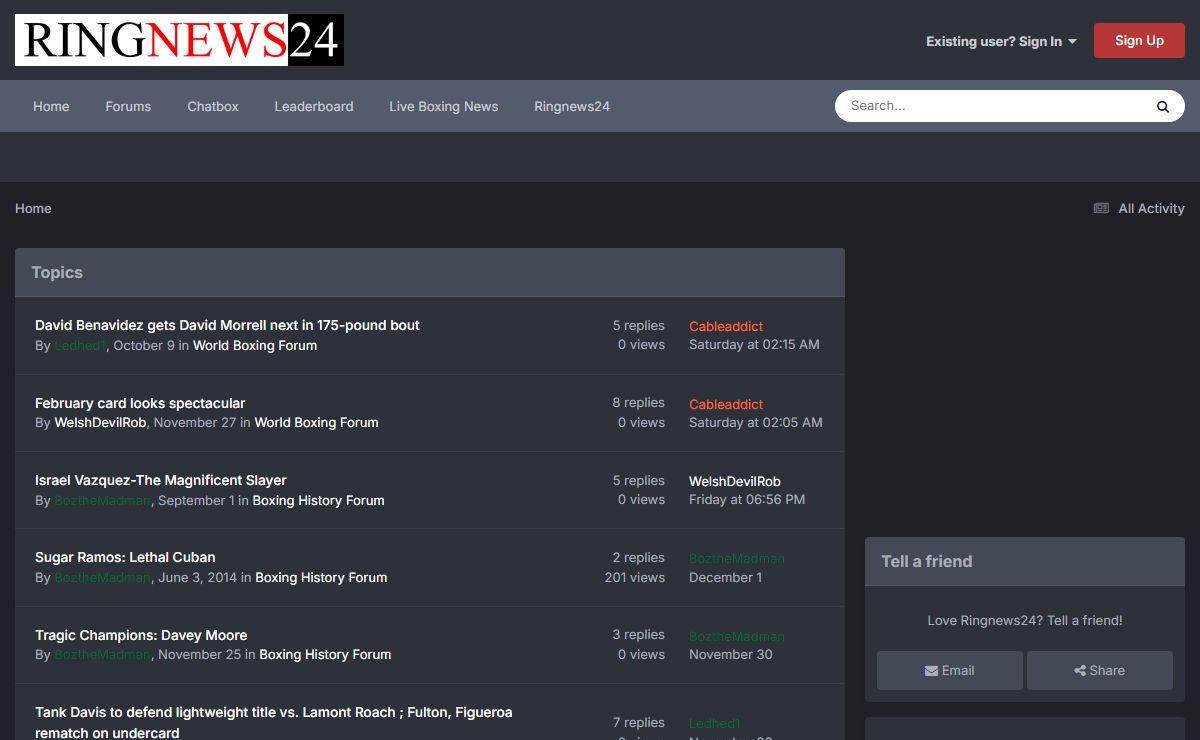Select "5 replies" on Benavidez topic
1200x740 pixels.
[639, 326]
